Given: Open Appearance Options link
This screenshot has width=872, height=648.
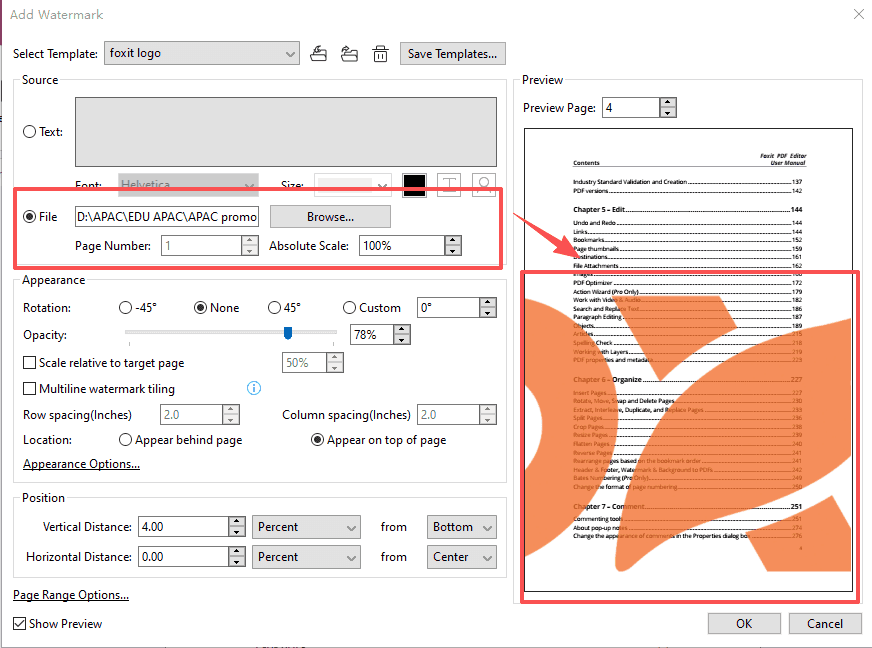Looking at the screenshot, I should click(81, 464).
